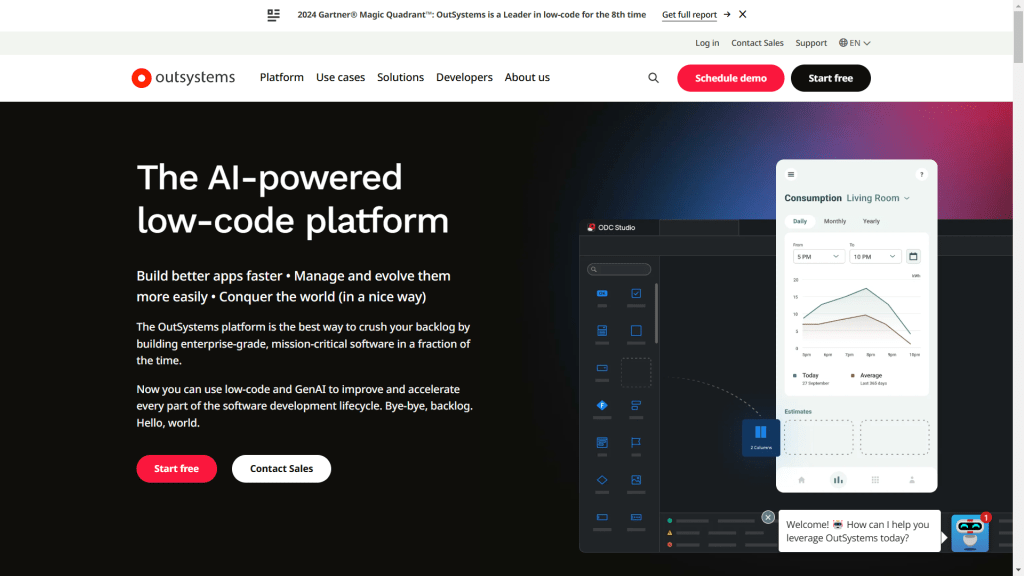Tap the hamburger menu in the Consumption app

(x=791, y=173)
